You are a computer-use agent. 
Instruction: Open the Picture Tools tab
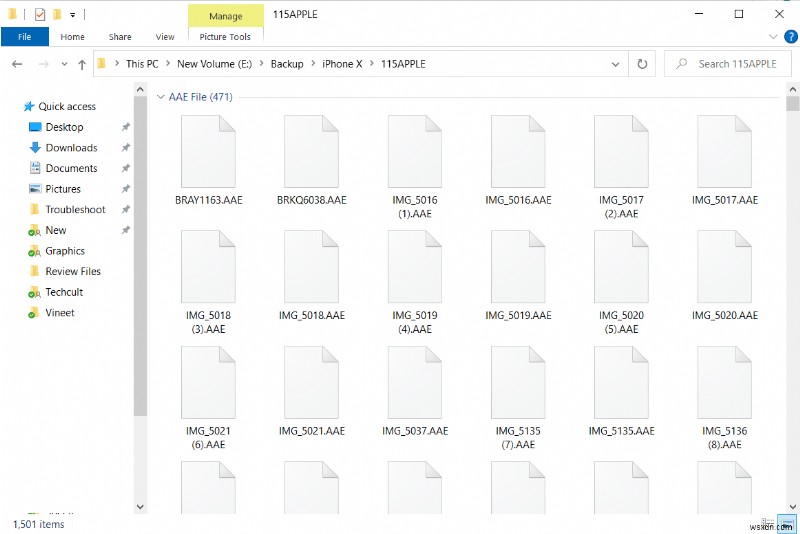(x=225, y=37)
